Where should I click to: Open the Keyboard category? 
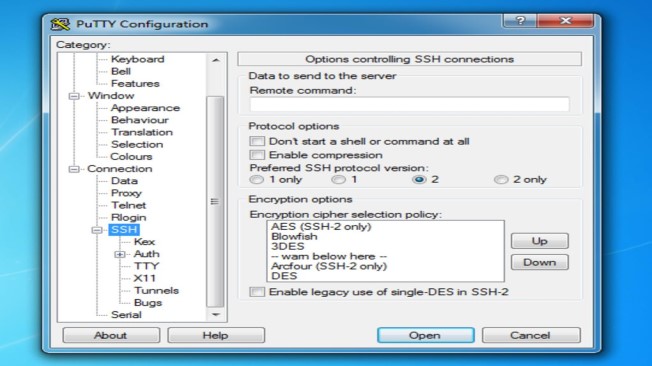coord(138,59)
